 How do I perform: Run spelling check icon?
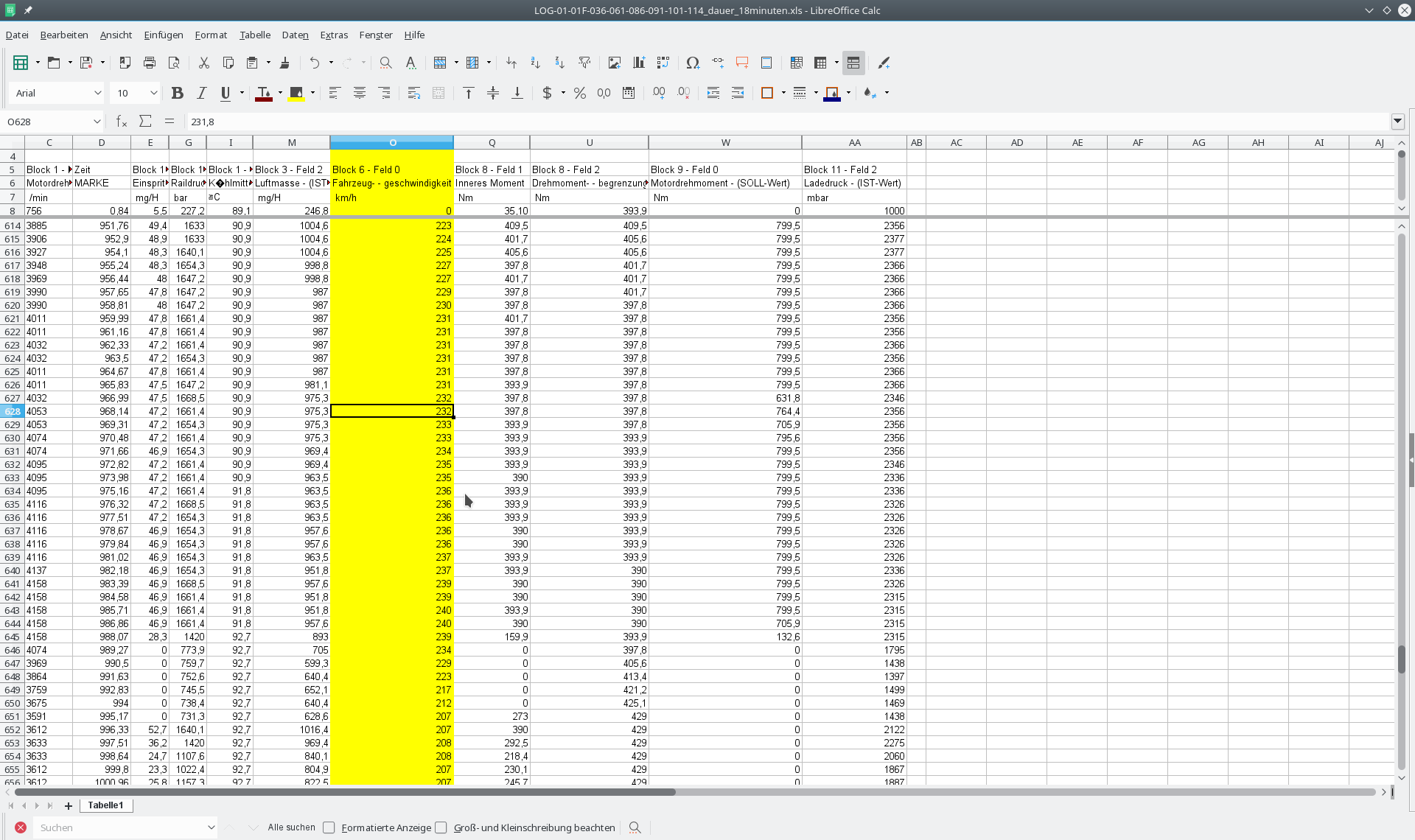(x=410, y=63)
